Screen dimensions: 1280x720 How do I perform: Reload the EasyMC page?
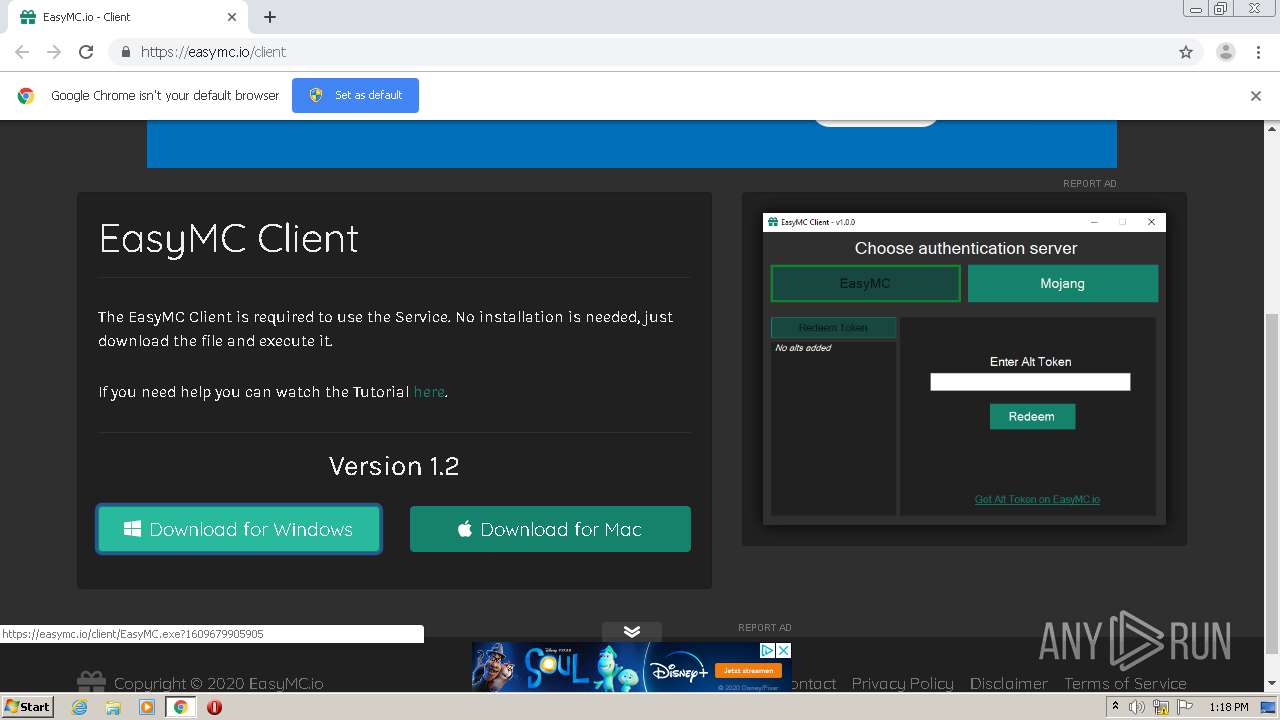86,52
